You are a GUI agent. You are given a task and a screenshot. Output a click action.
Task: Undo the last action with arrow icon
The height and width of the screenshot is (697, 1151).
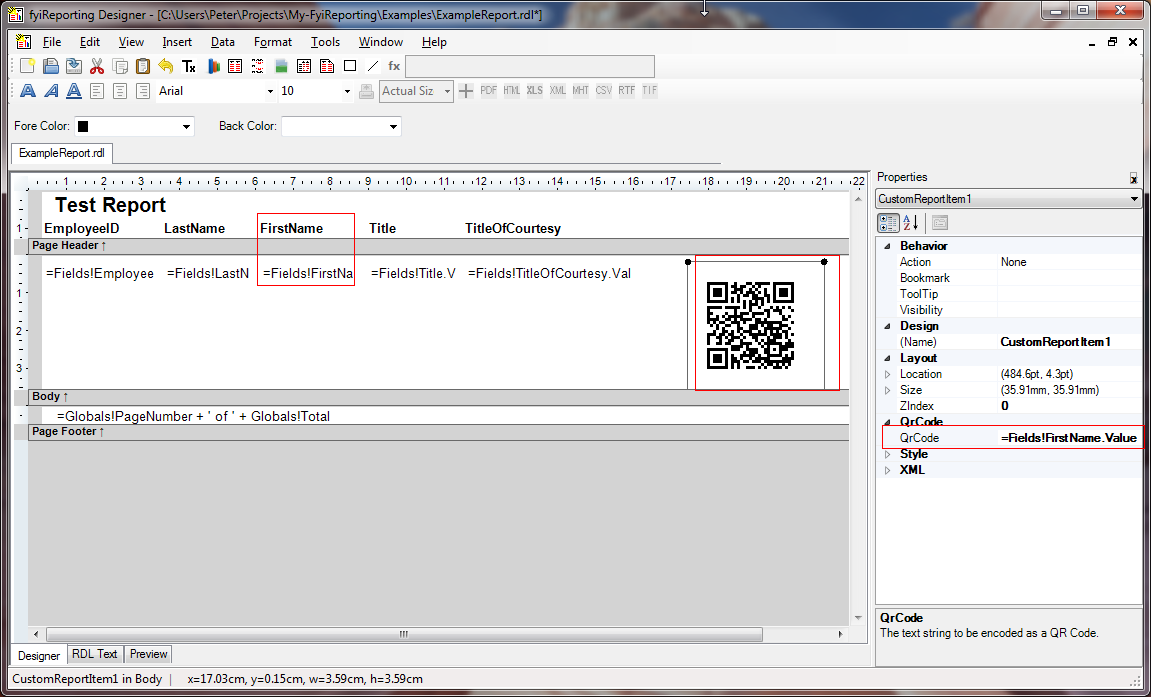click(166, 66)
